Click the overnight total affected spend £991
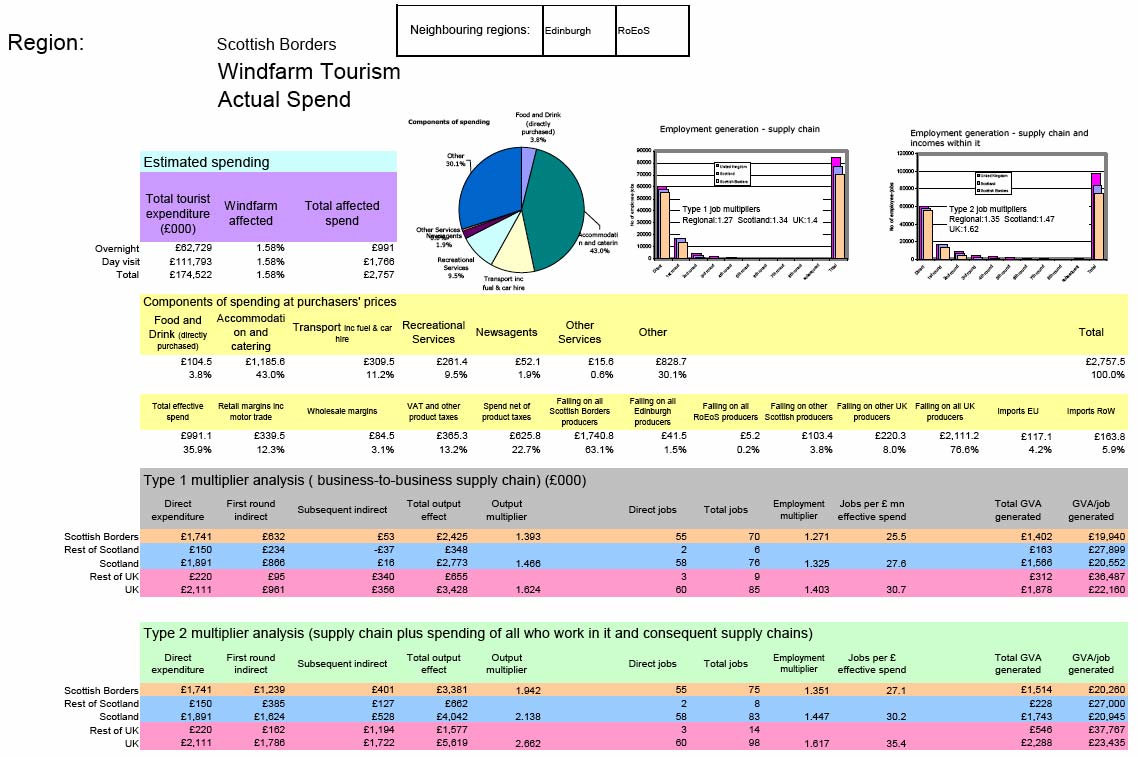 point(382,248)
